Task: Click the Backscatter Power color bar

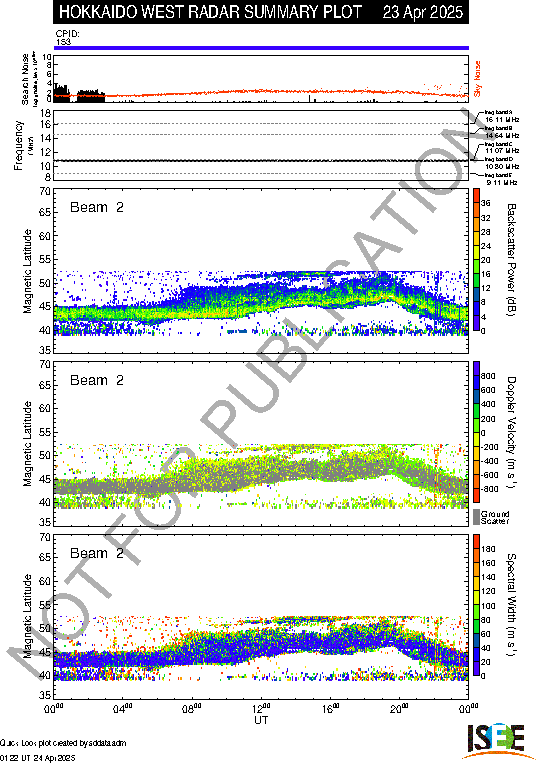Action: point(476,260)
